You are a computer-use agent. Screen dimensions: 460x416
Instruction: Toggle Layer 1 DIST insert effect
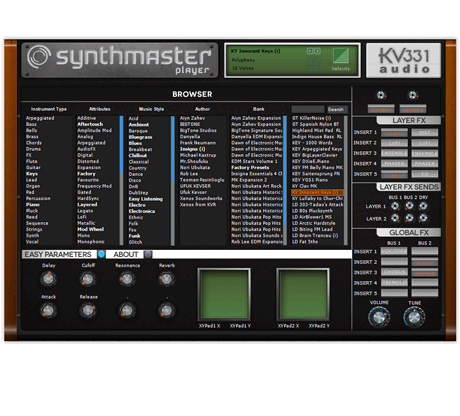[x=394, y=133]
